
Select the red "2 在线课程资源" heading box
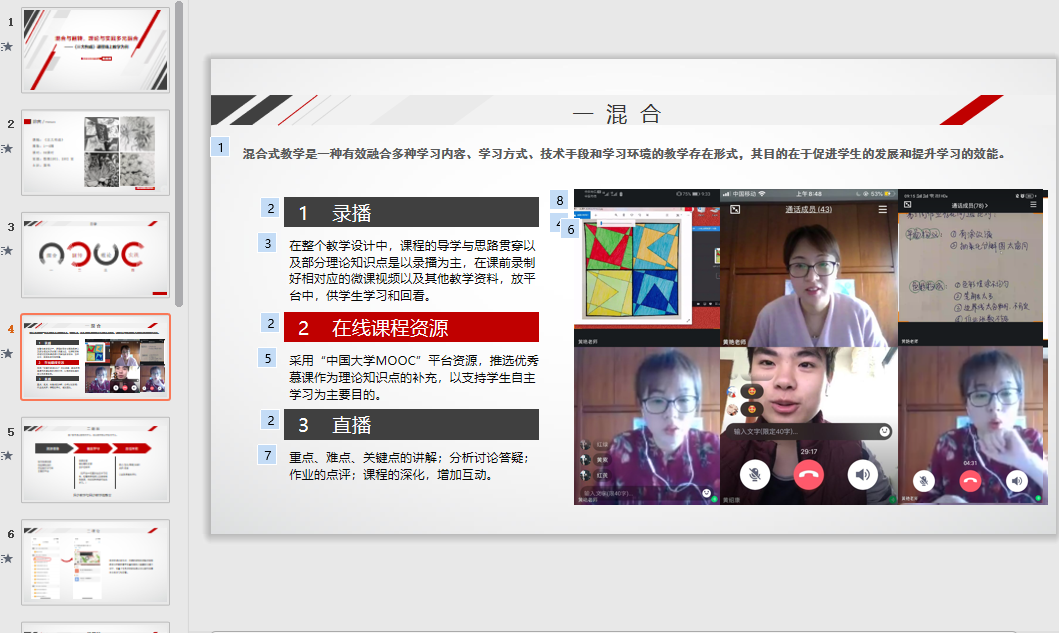pos(411,327)
